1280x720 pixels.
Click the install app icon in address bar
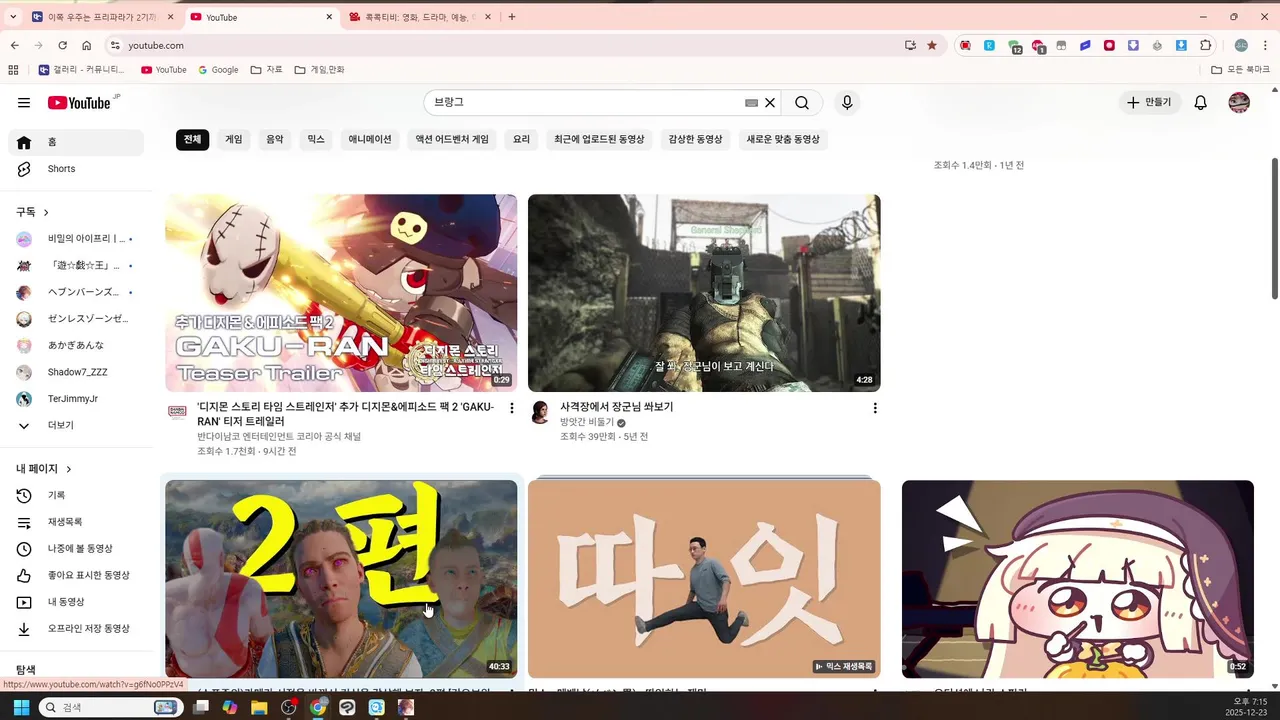[910, 45]
